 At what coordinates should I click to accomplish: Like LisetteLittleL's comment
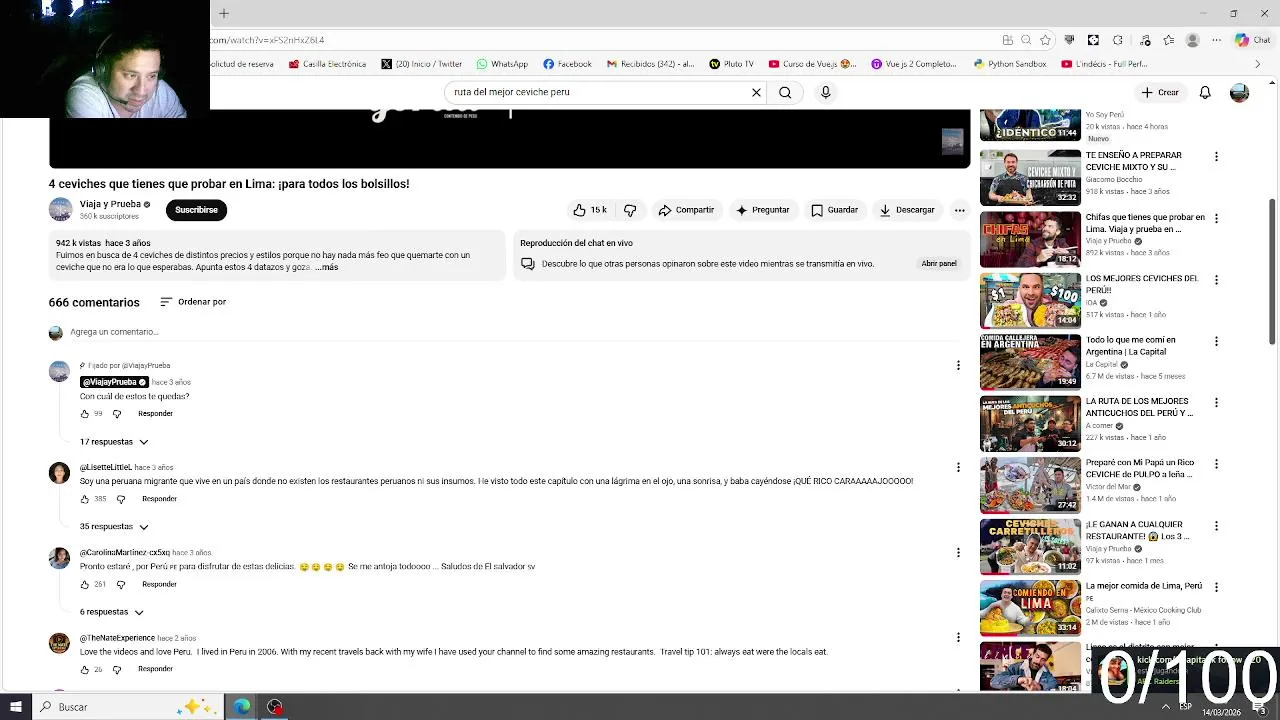(x=85, y=499)
